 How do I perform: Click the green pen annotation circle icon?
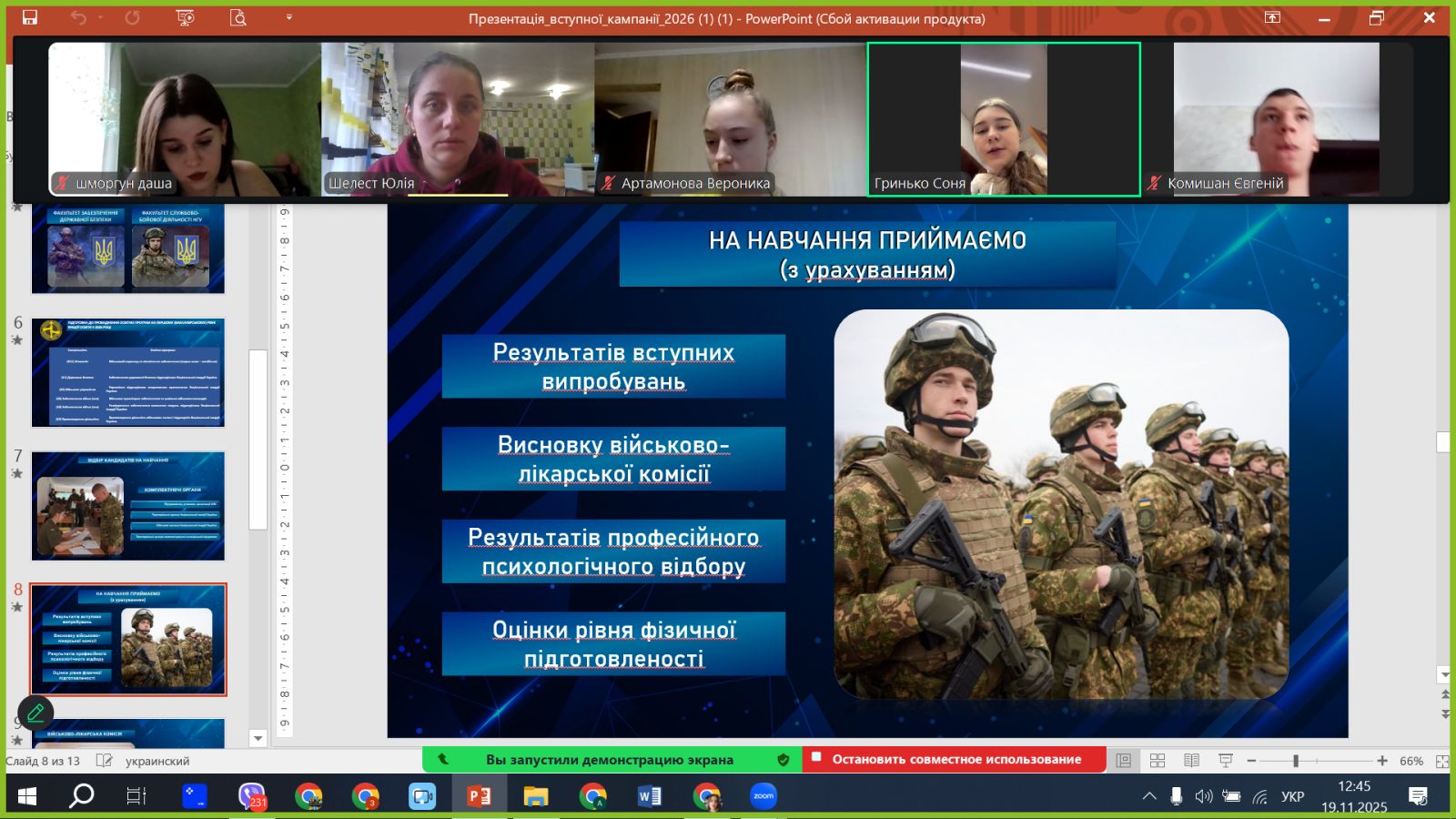point(35,713)
